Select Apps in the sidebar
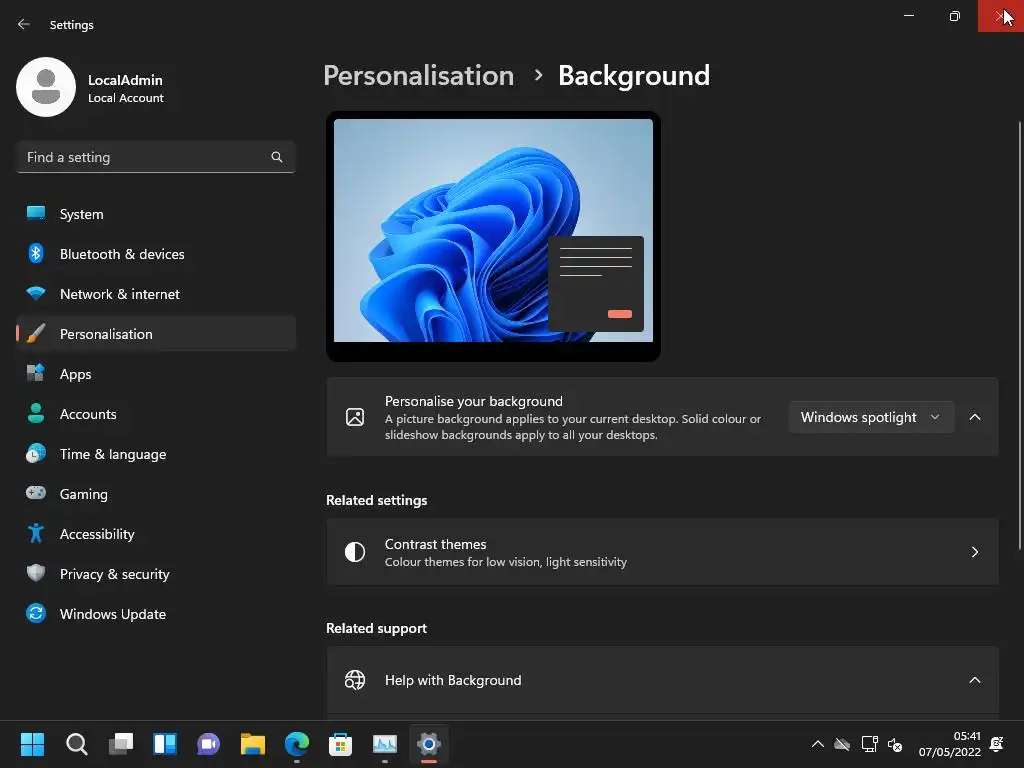 tap(155, 374)
